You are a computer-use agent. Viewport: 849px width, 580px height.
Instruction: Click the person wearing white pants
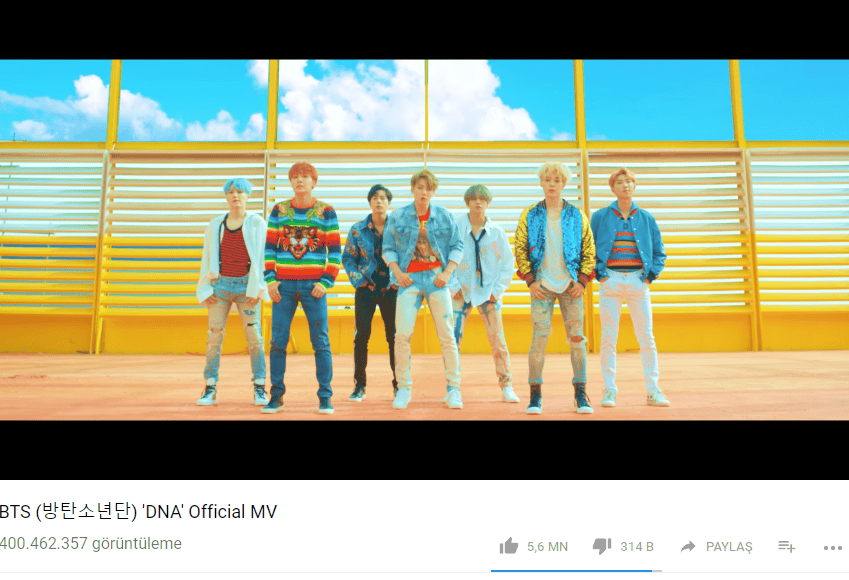coord(629,287)
